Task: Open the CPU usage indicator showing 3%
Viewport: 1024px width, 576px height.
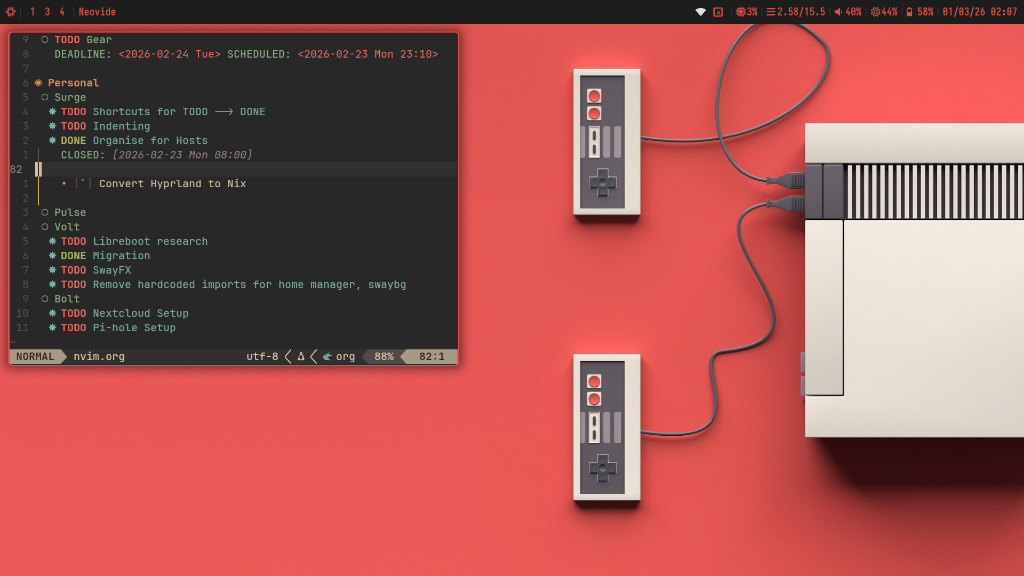Action: (x=747, y=12)
